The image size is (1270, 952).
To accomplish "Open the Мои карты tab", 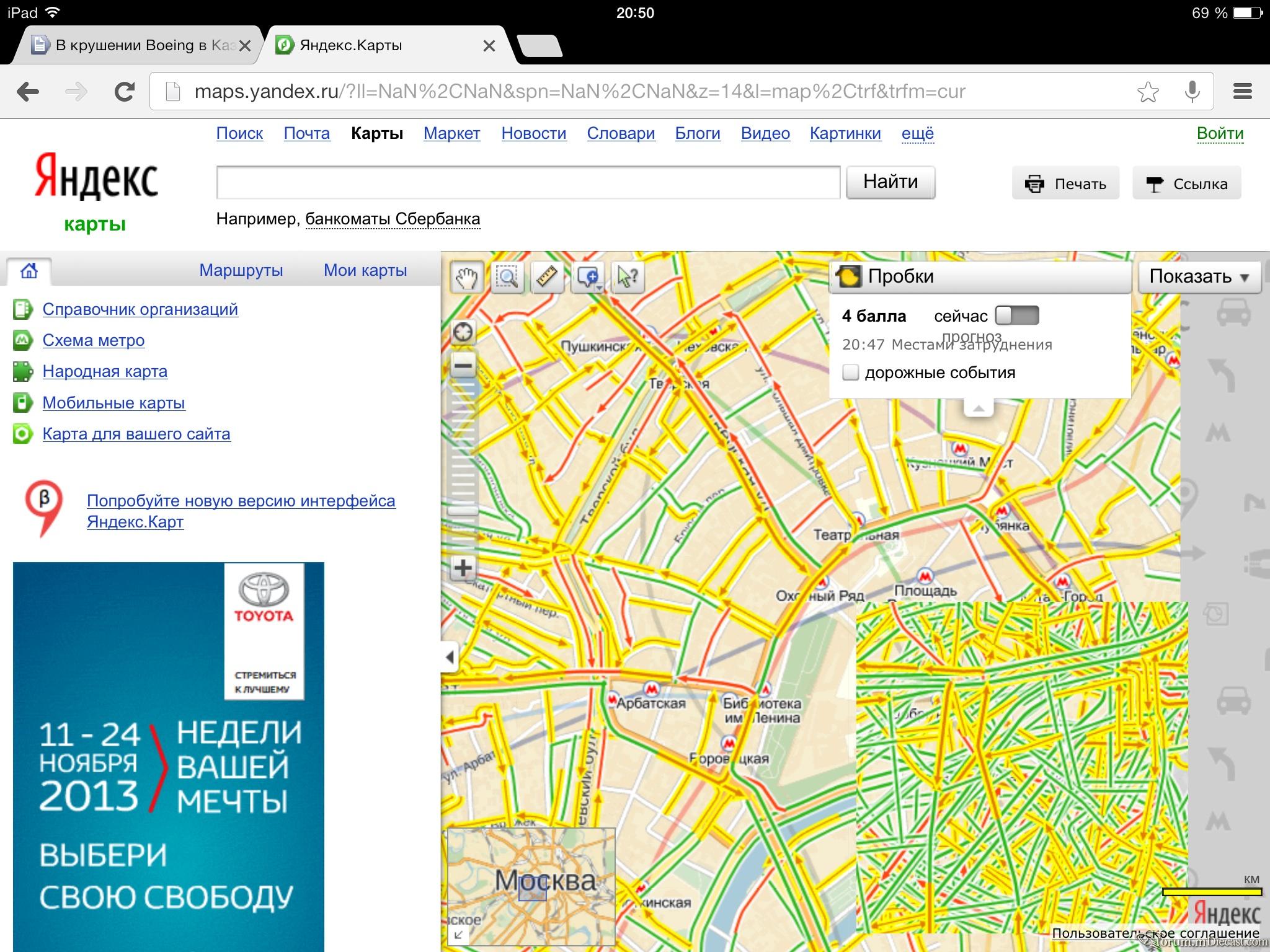I will point(365,270).
